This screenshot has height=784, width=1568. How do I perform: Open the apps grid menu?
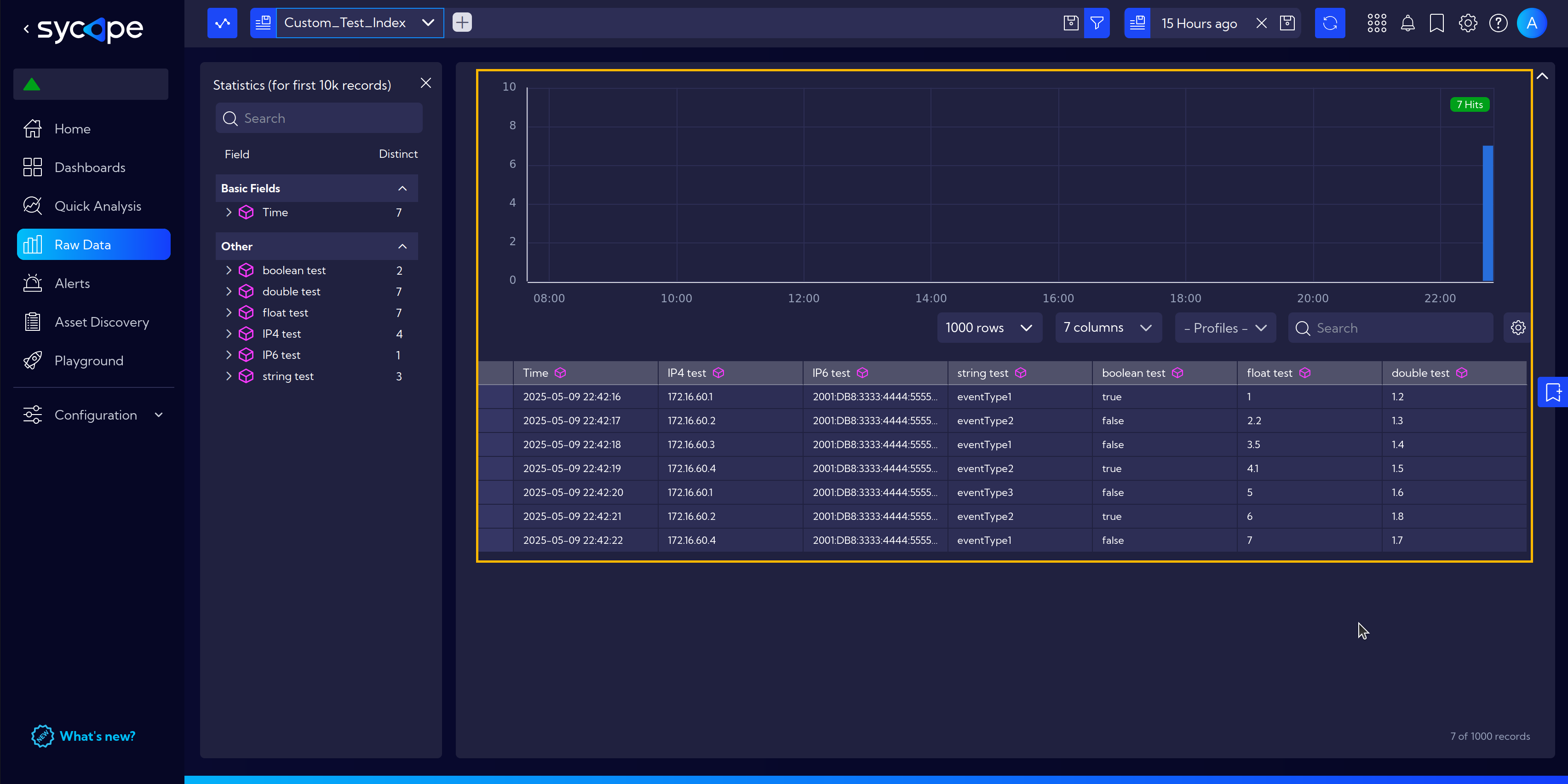coord(1377,23)
